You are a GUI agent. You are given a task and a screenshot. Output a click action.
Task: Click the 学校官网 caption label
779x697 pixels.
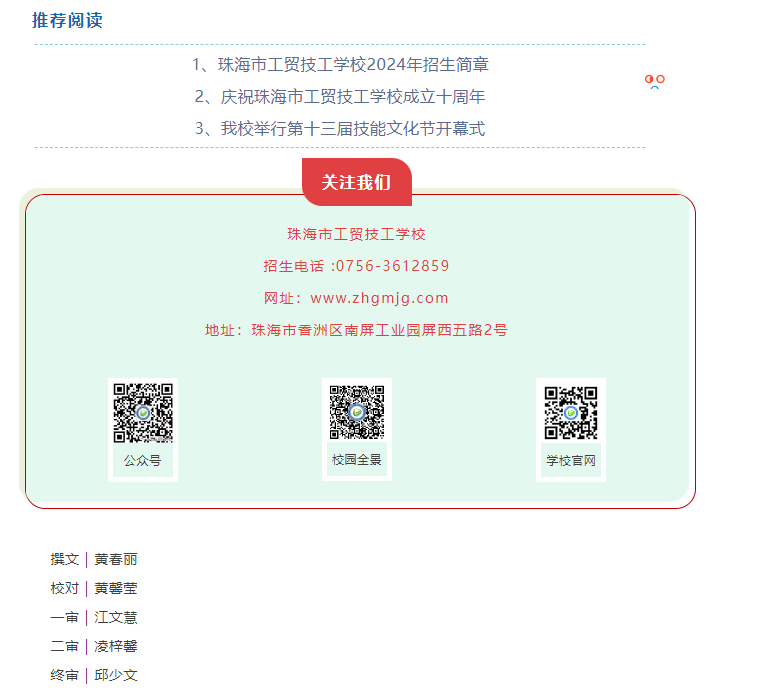coord(571,461)
